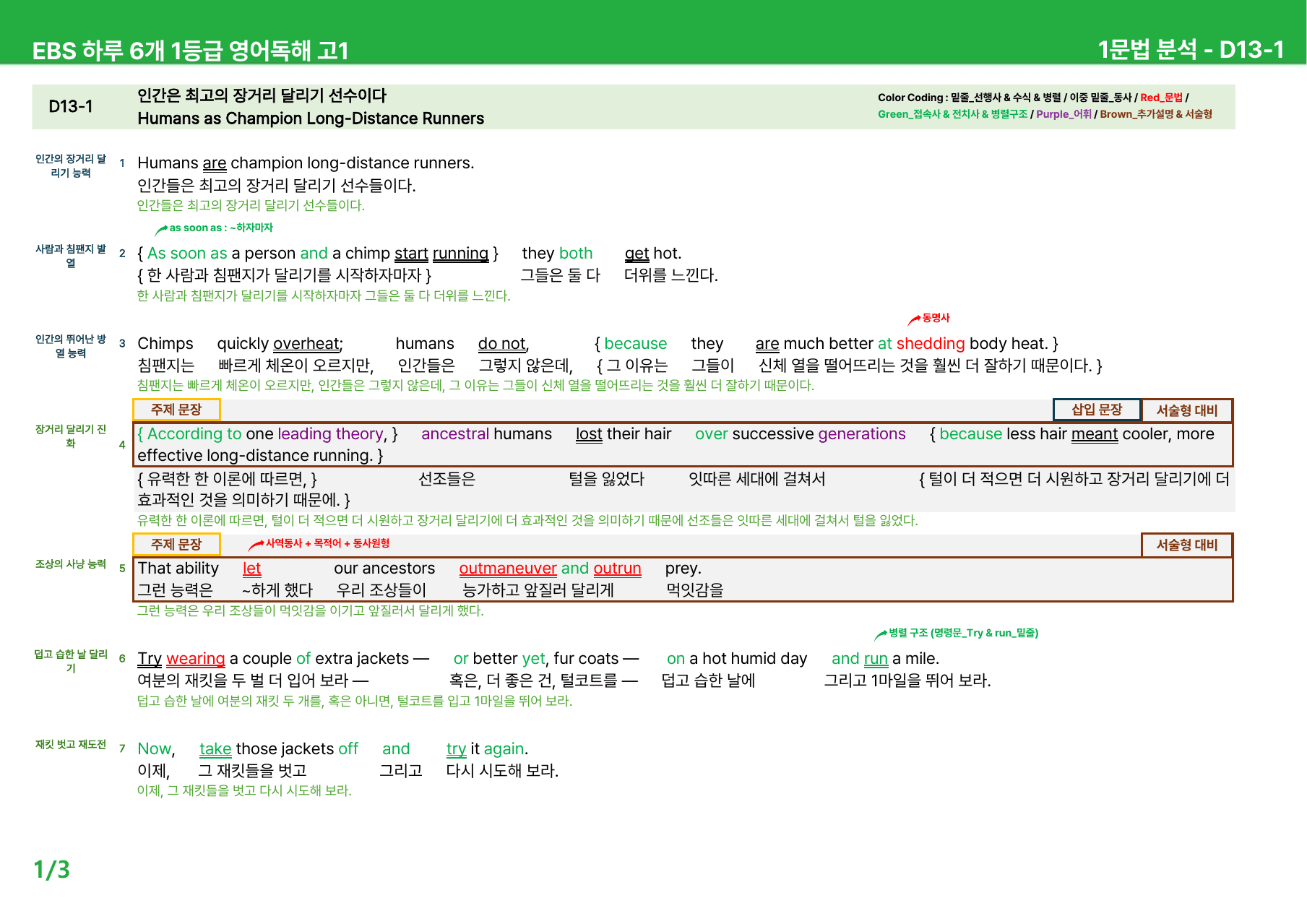Image resolution: width=1307 pixels, height=924 pixels.
Task: Click the underlined 'try' in sentence 7
Action: 456,749
